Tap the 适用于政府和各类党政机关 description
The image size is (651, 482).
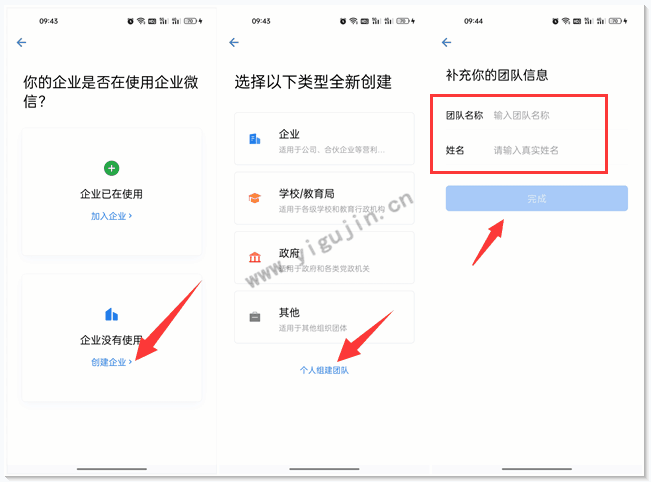coord(324,269)
